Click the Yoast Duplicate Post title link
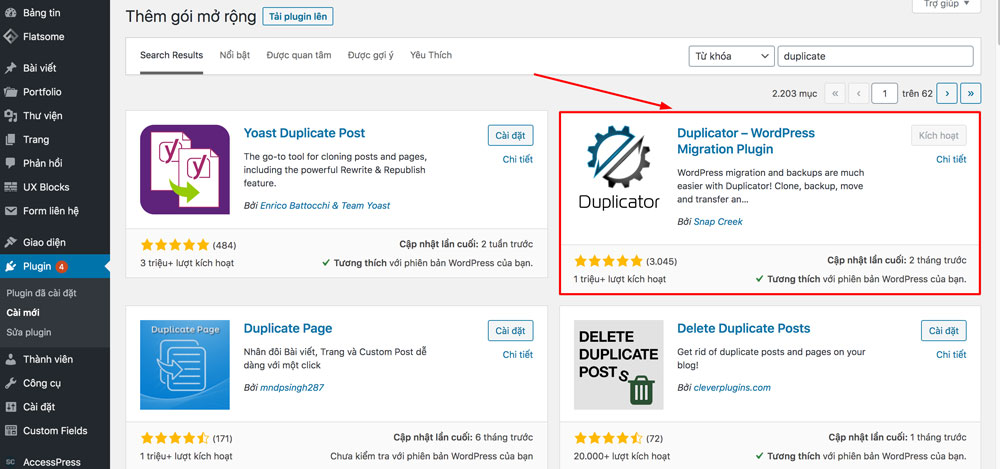The height and width of the screenshot is (469, 1000). click(304, 133)
